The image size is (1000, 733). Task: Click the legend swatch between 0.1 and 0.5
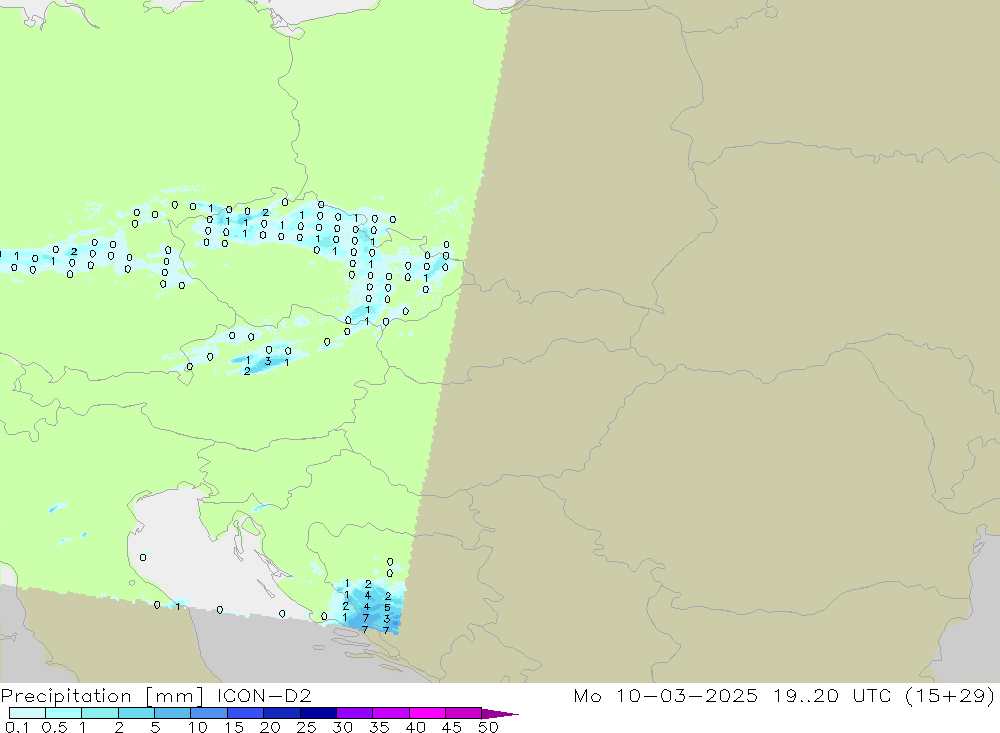pos(27,713)
